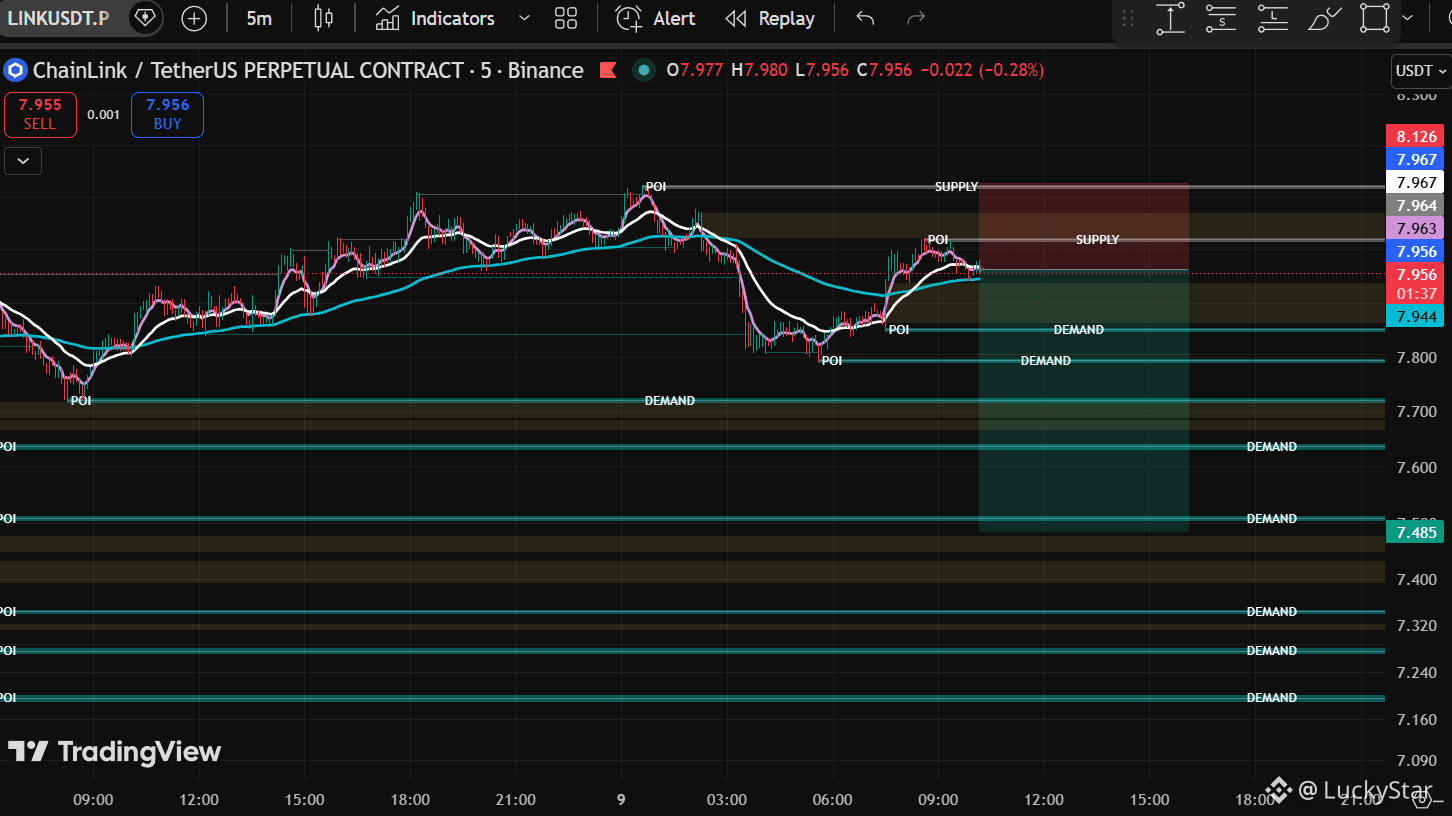Click the 7.800 price scale label
This screenshot has height=816, width=1452.
click(x=1414, y=358)
